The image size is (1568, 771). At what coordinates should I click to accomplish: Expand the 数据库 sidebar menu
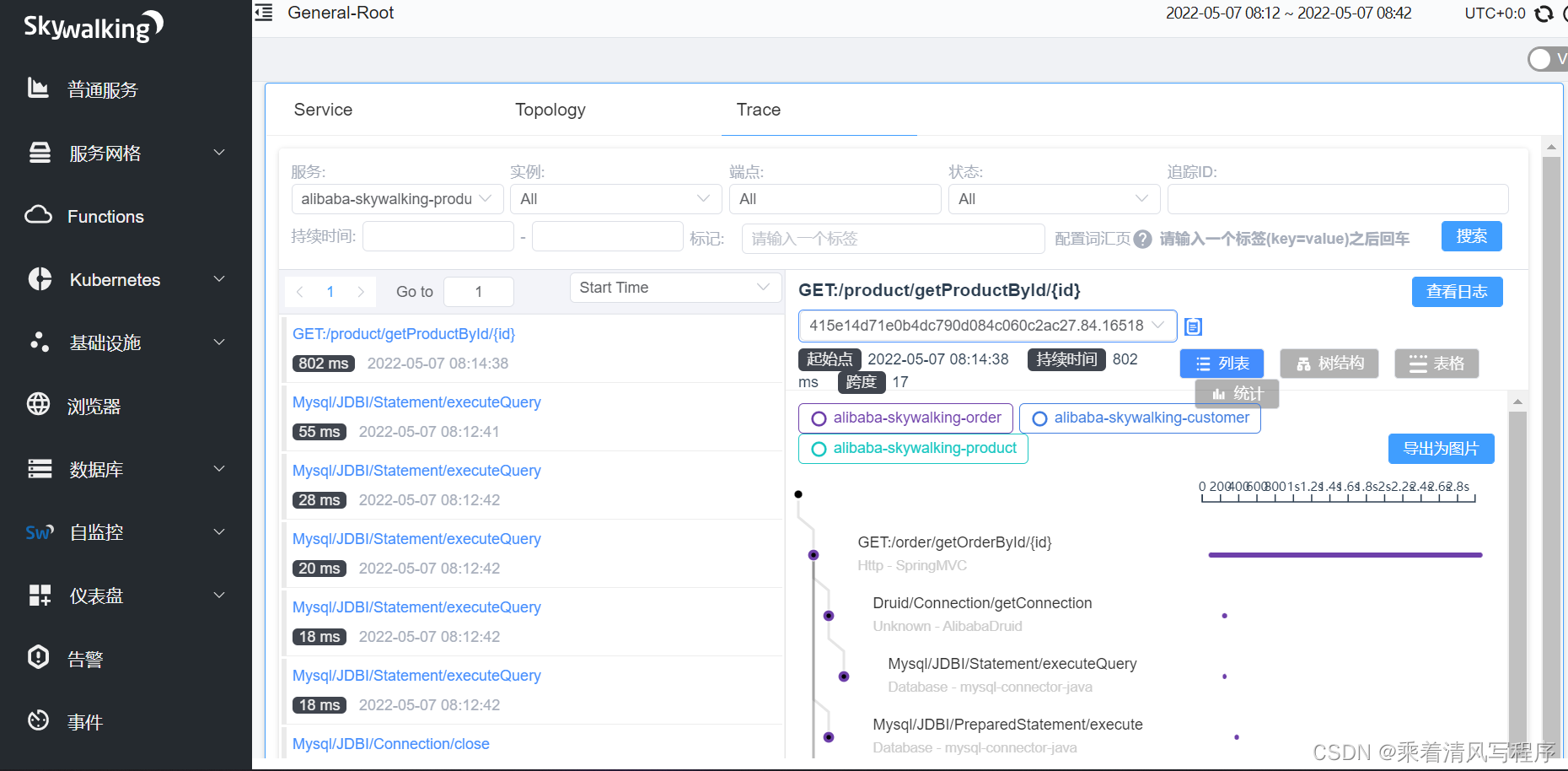coord(219,469)
